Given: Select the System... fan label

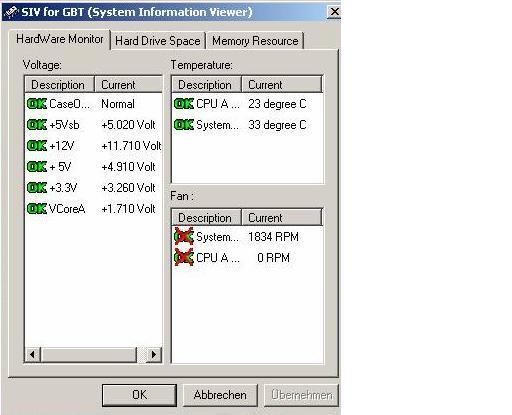Looking at the screenshot, I should pos(218,237).
